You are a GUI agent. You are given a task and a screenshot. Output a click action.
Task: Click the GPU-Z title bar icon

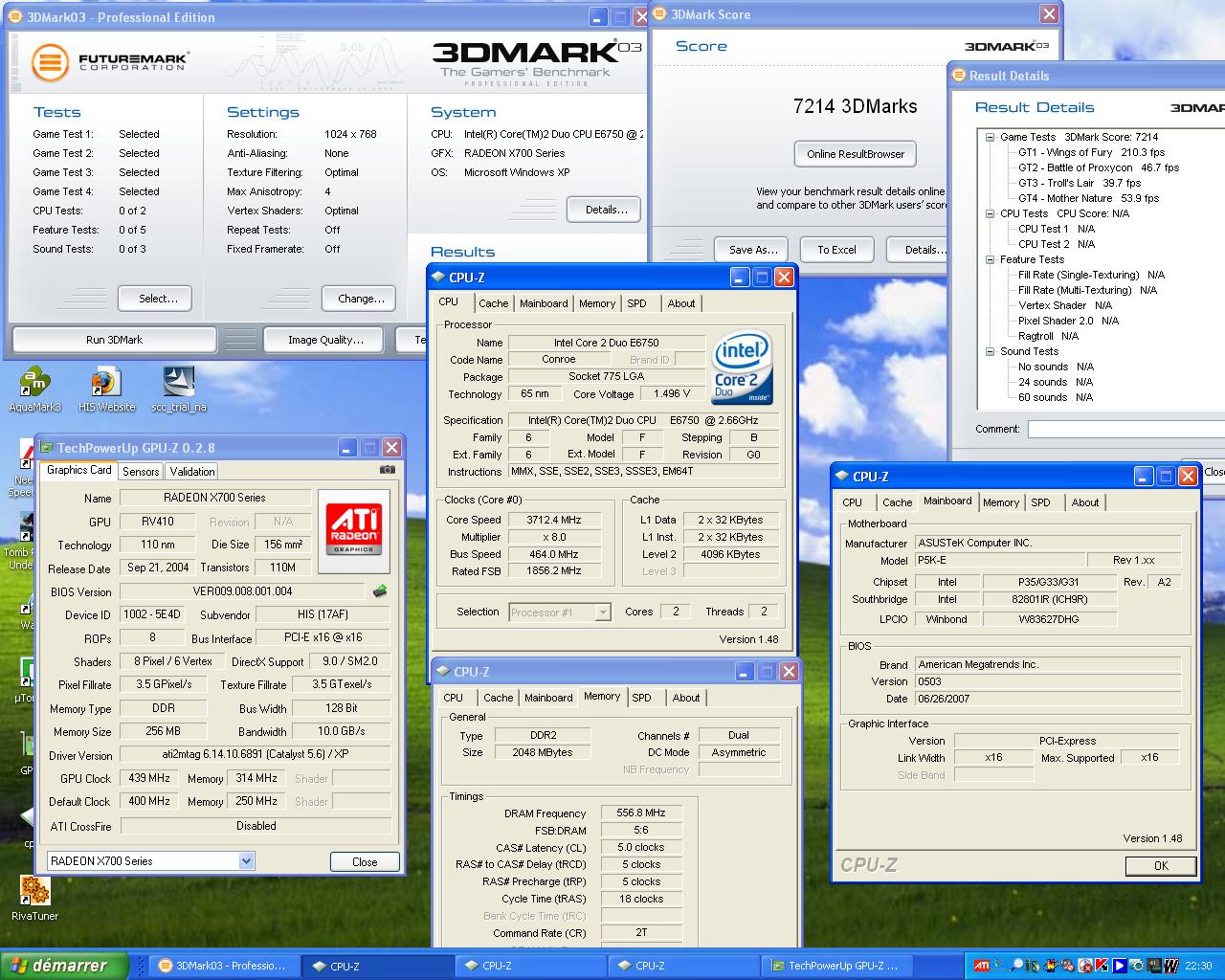(46, 447)
